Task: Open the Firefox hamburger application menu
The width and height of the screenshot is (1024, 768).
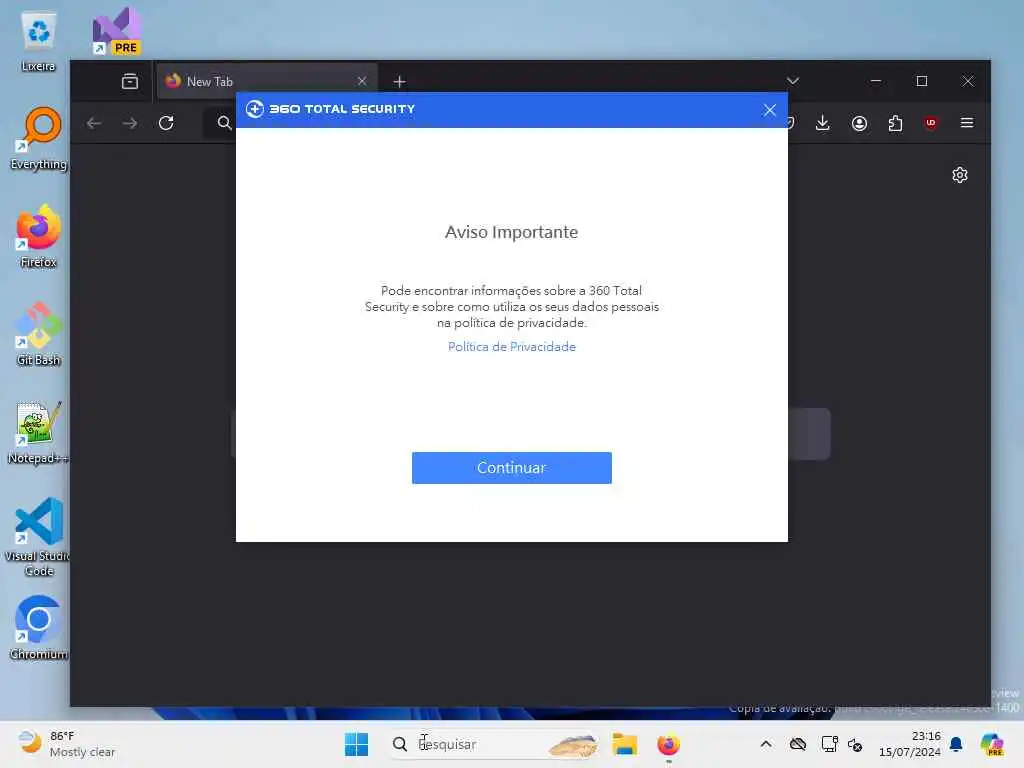Action: coord(967,123)
